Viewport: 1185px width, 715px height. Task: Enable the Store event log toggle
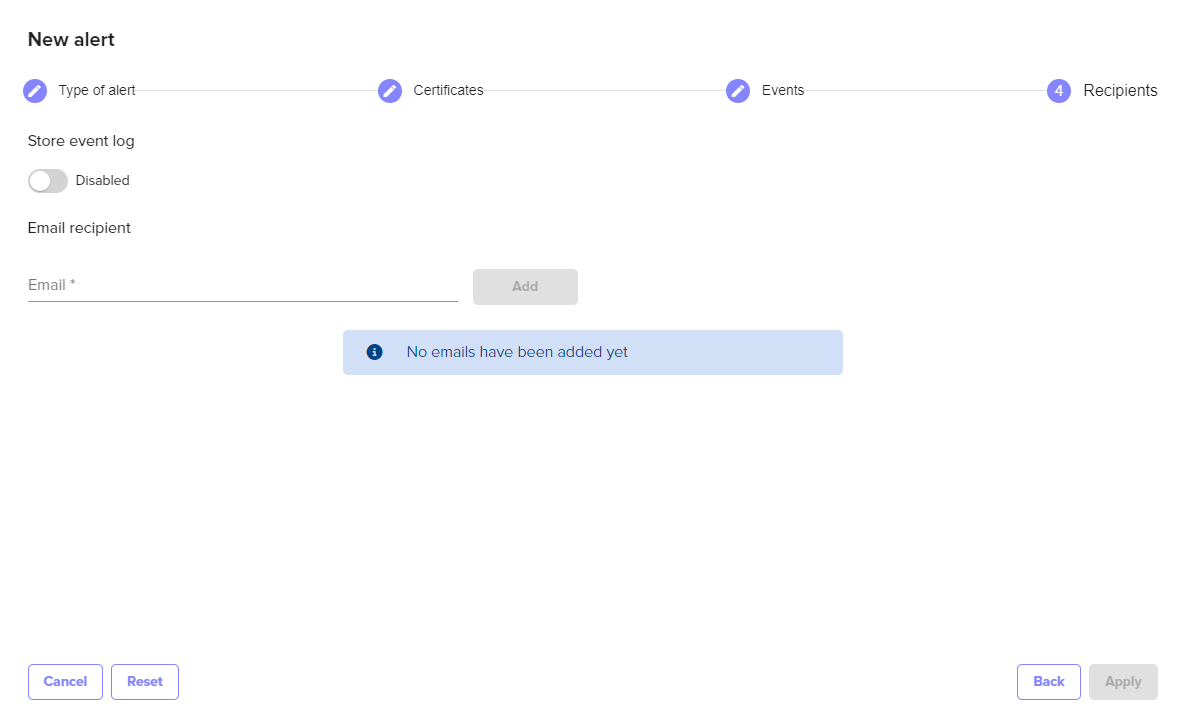click(48, 181)
